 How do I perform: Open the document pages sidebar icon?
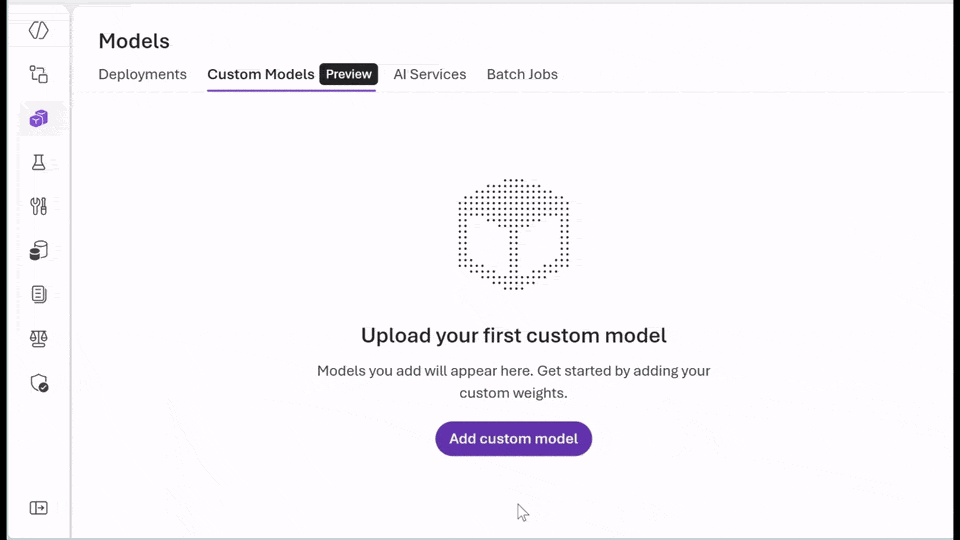pyautogui.click(x=39, y=294)
